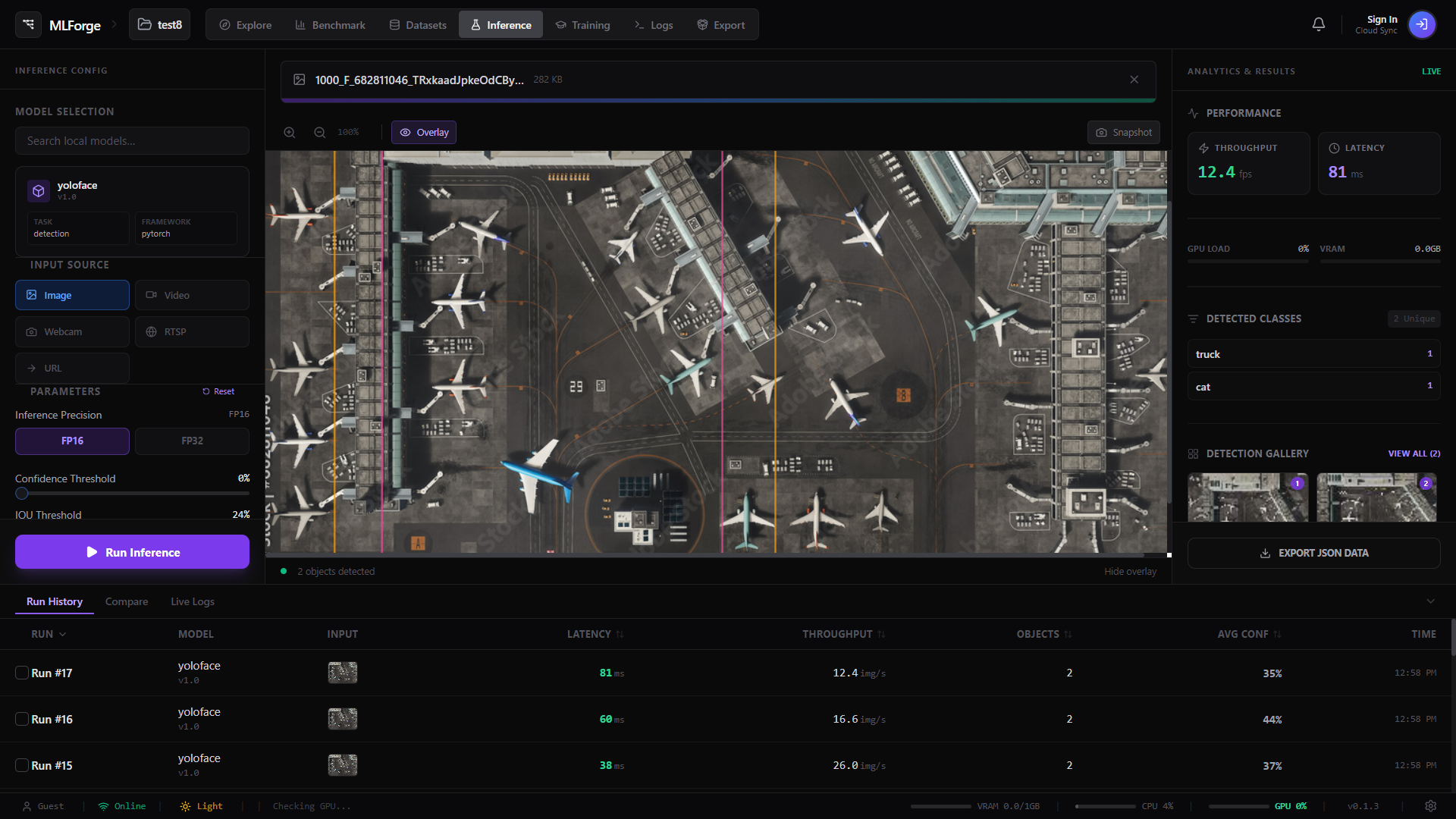The image size is (1456, 819).
Task: Click the Guest user status icon
Action: click(x=27, y=806)
